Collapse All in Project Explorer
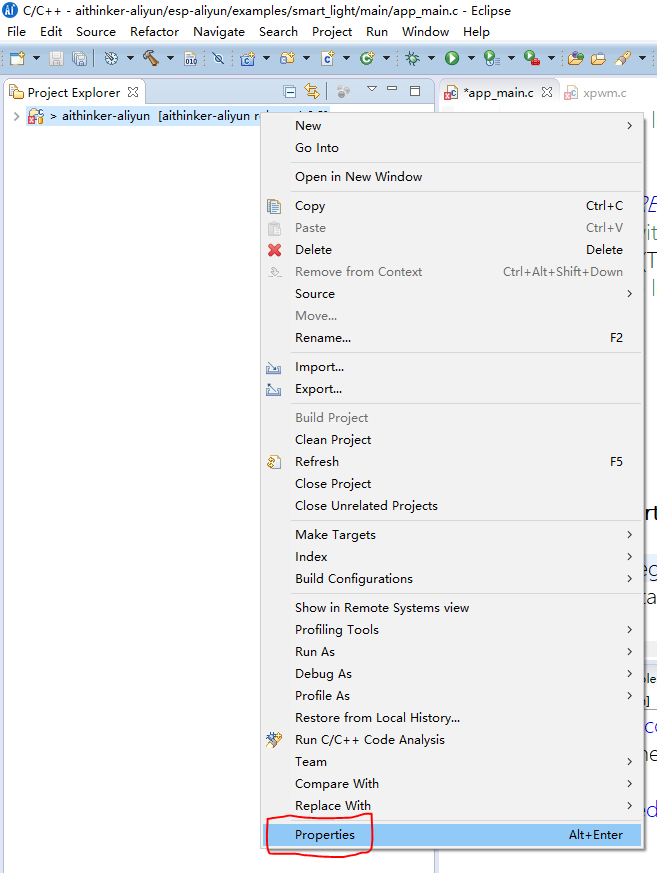The width and height of the screenshot is (657, 873). click(x=290, y=91)
